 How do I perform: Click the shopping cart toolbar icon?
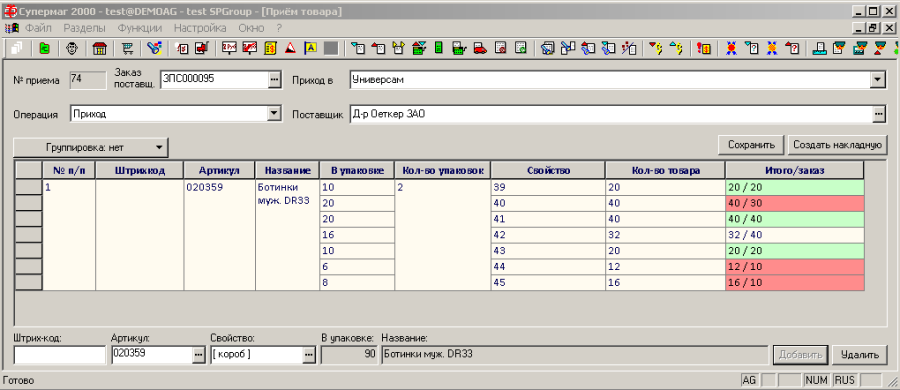(127, 49)
